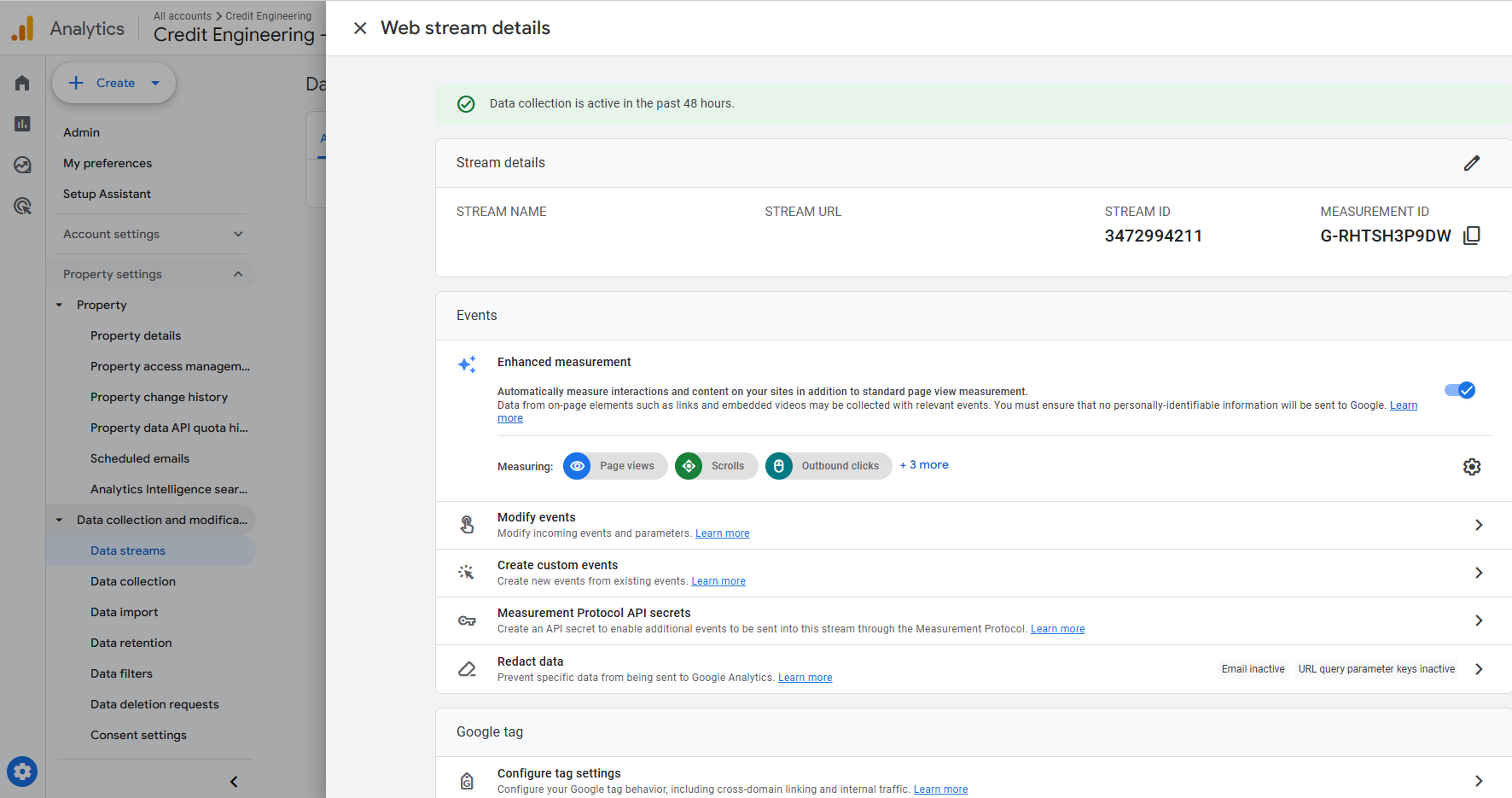Click the Scrolls measurement icon
This screenshot has width=1512, height=798.
point(689,466)
